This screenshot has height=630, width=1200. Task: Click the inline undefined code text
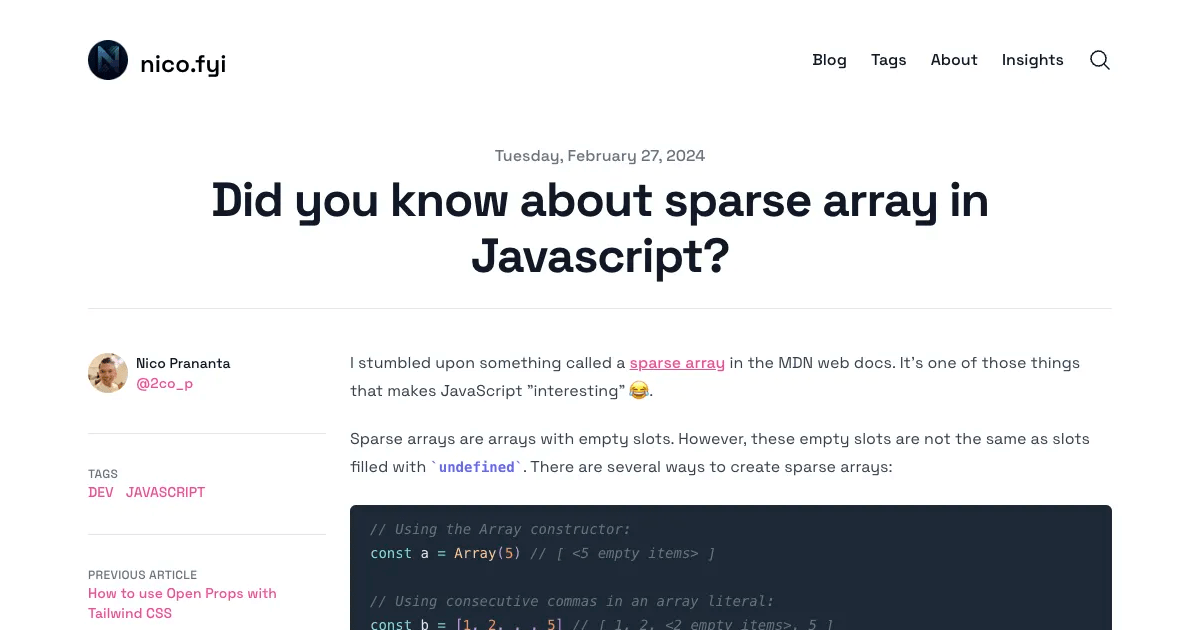pos(477,467)
